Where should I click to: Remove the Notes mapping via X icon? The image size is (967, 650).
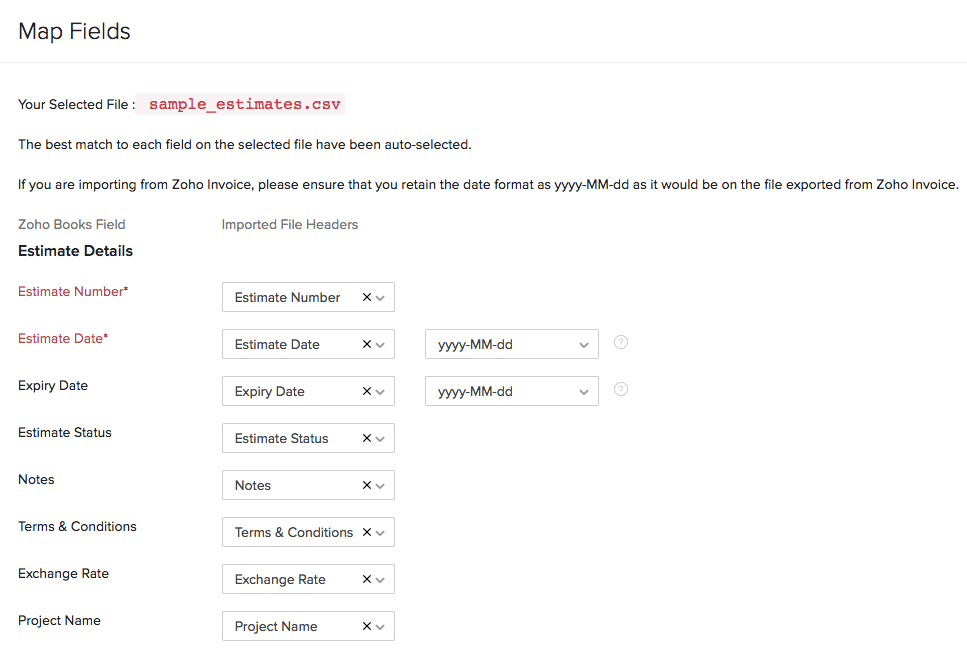[x=367, y=485]
